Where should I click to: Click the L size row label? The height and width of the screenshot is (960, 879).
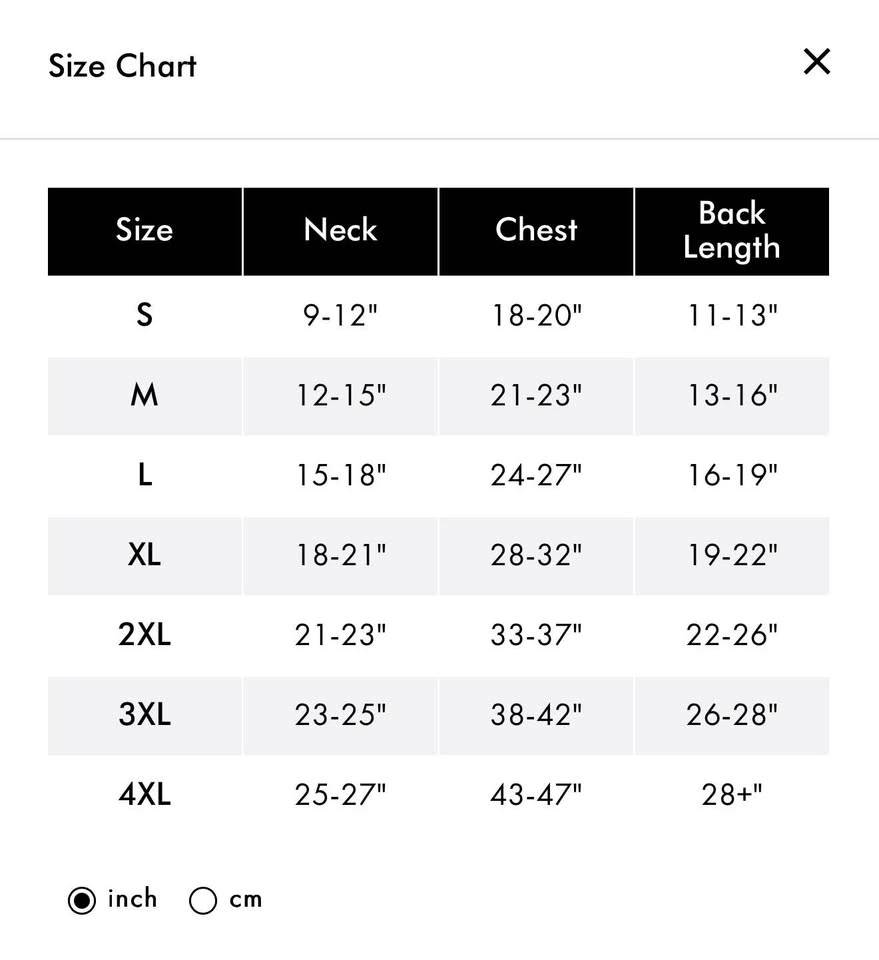[x=144, y=475]
